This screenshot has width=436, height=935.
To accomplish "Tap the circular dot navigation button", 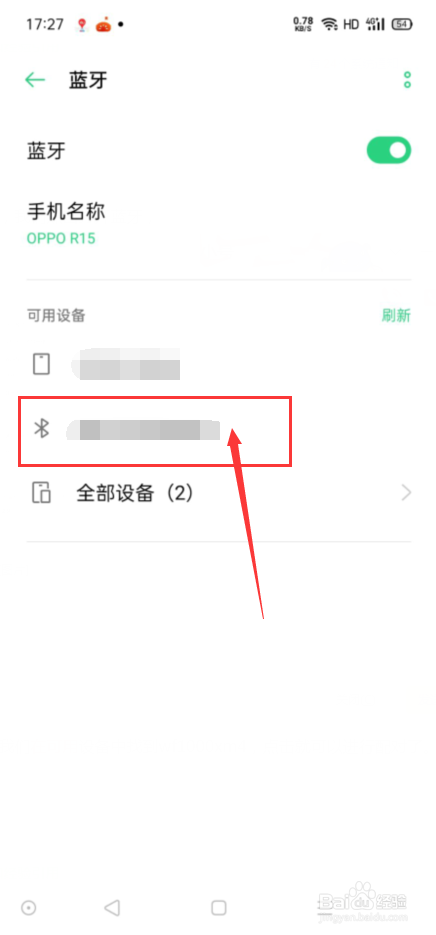I will tap(28, 908).
